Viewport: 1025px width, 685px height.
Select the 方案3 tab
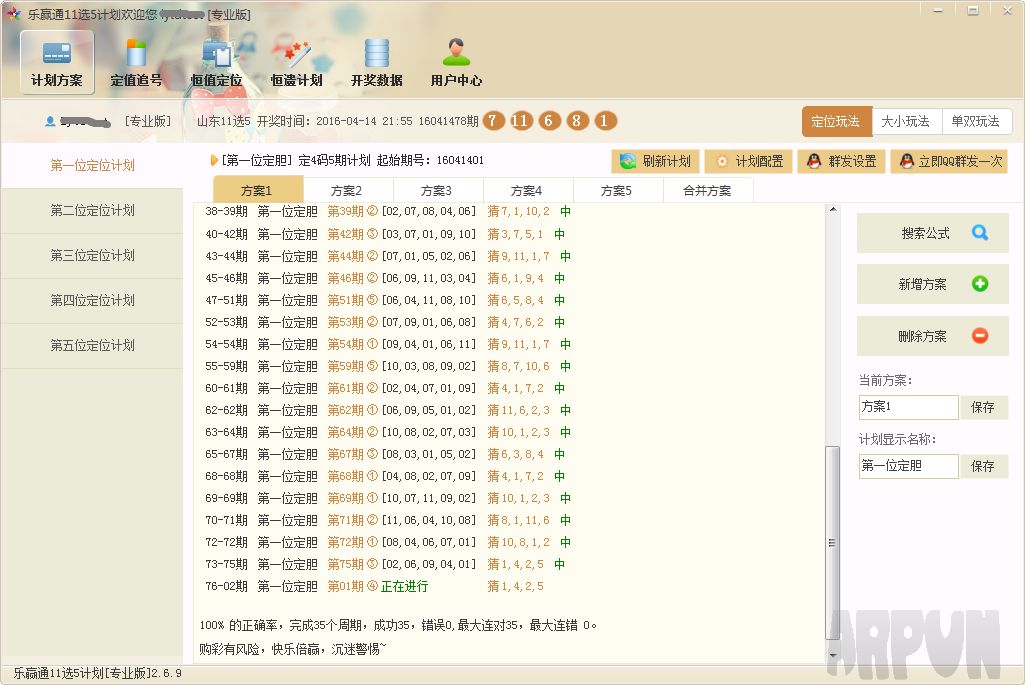click(437, 190)
